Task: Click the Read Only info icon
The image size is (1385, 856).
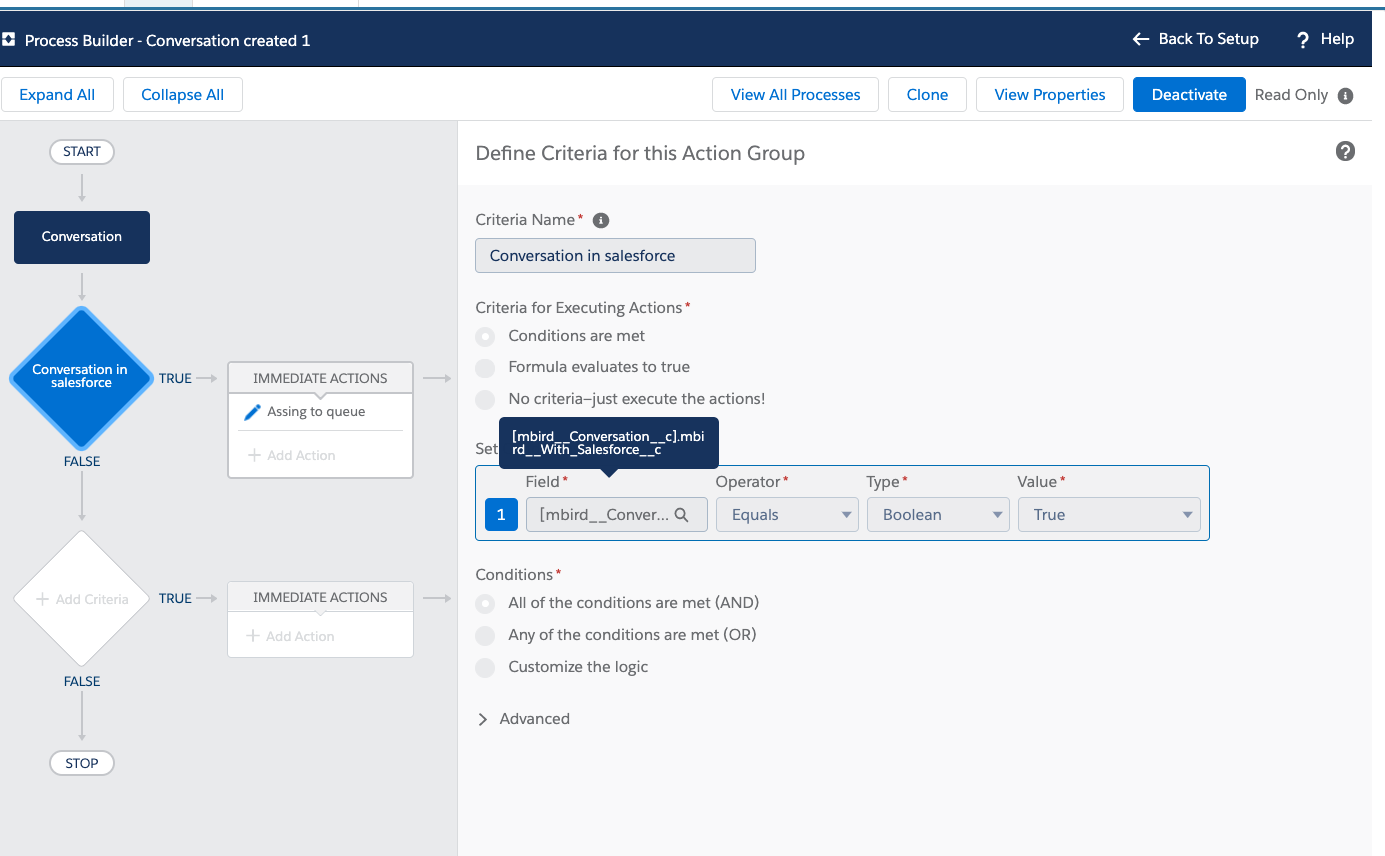Action: click(1345, 96)
